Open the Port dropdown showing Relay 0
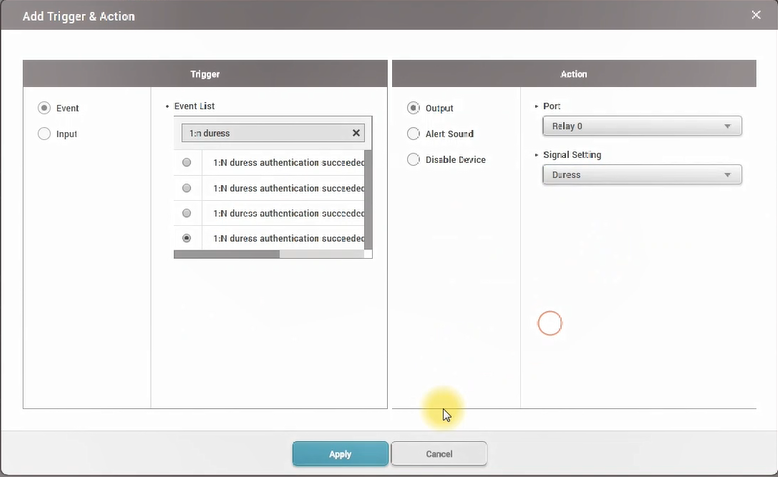 [641, 126]
